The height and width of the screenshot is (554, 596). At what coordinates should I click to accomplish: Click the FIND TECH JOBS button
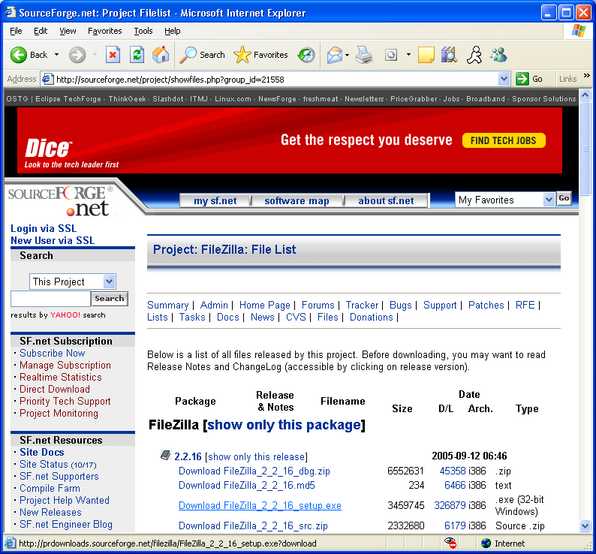pos(504,140)
